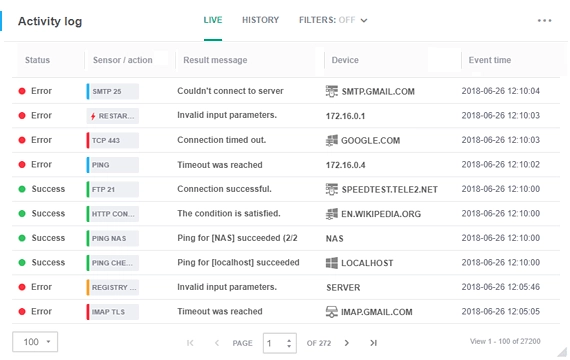
Task: Select the GOOGLE.COM device name
Action: [370, 140]
